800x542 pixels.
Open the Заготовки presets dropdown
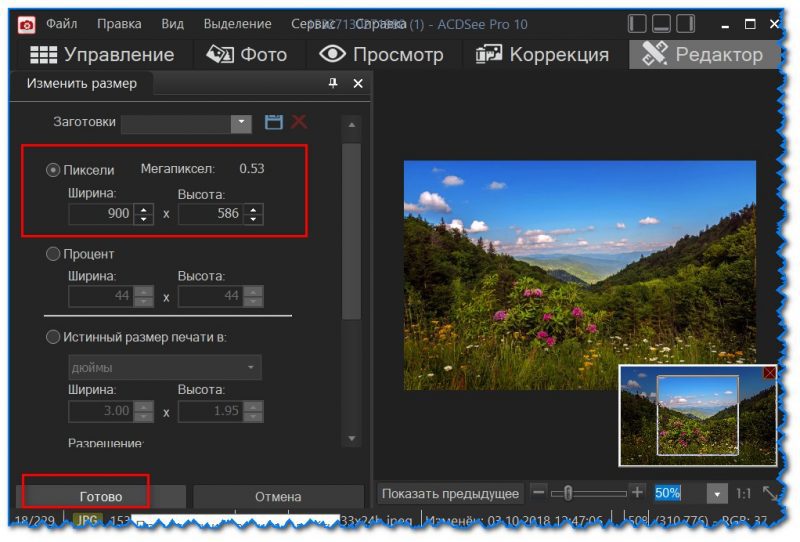(x=240, y=123)
